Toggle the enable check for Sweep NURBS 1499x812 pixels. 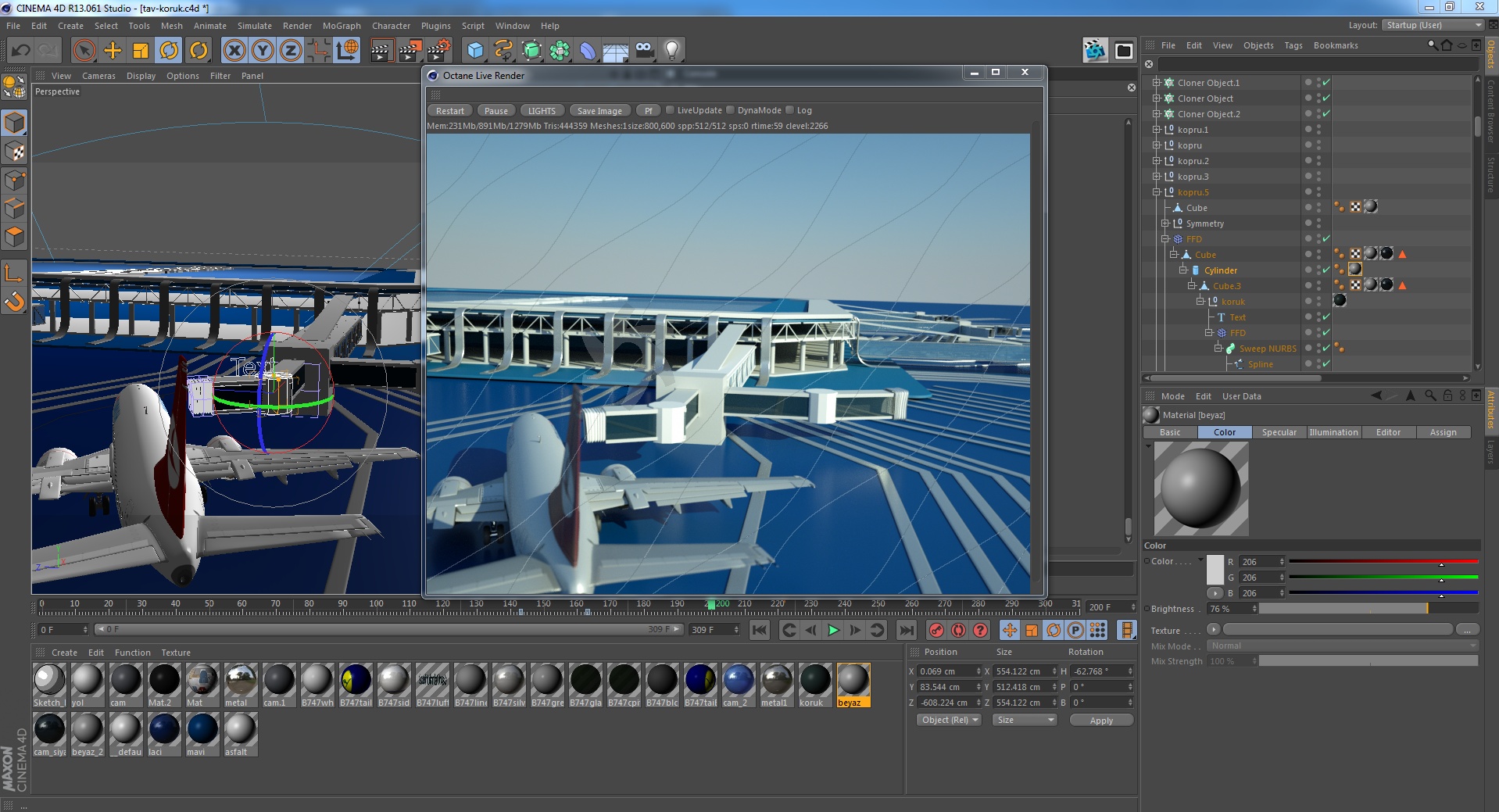(x=1326, y=349)
